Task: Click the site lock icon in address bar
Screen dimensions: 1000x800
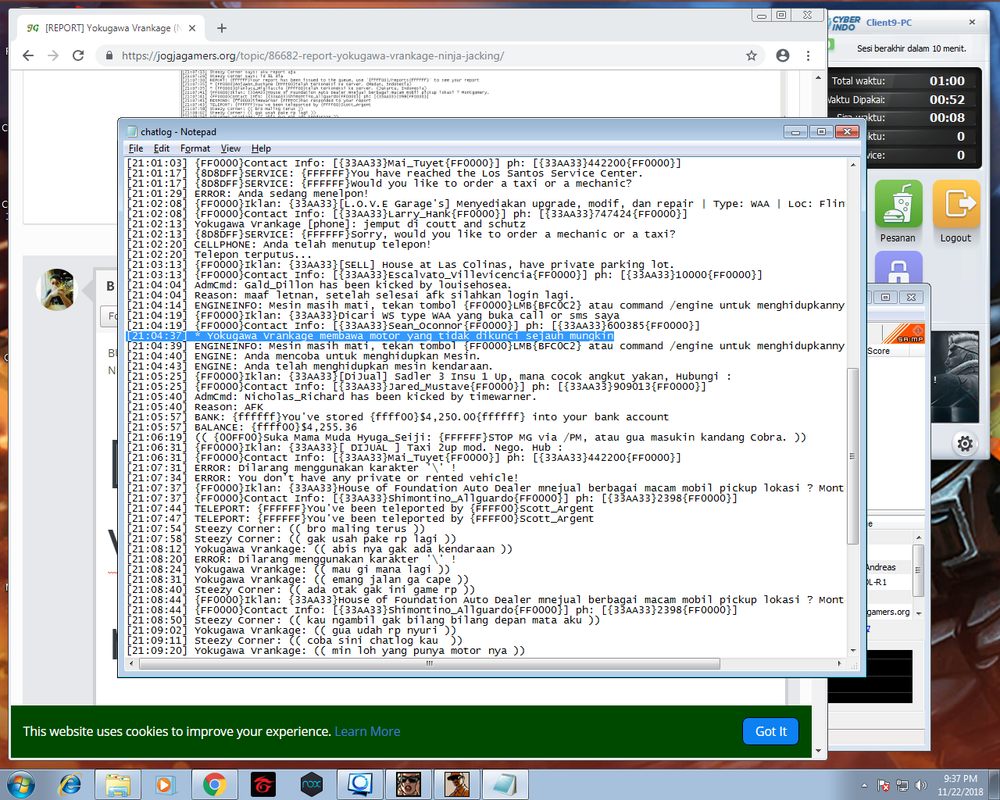Action: [109, 56]
